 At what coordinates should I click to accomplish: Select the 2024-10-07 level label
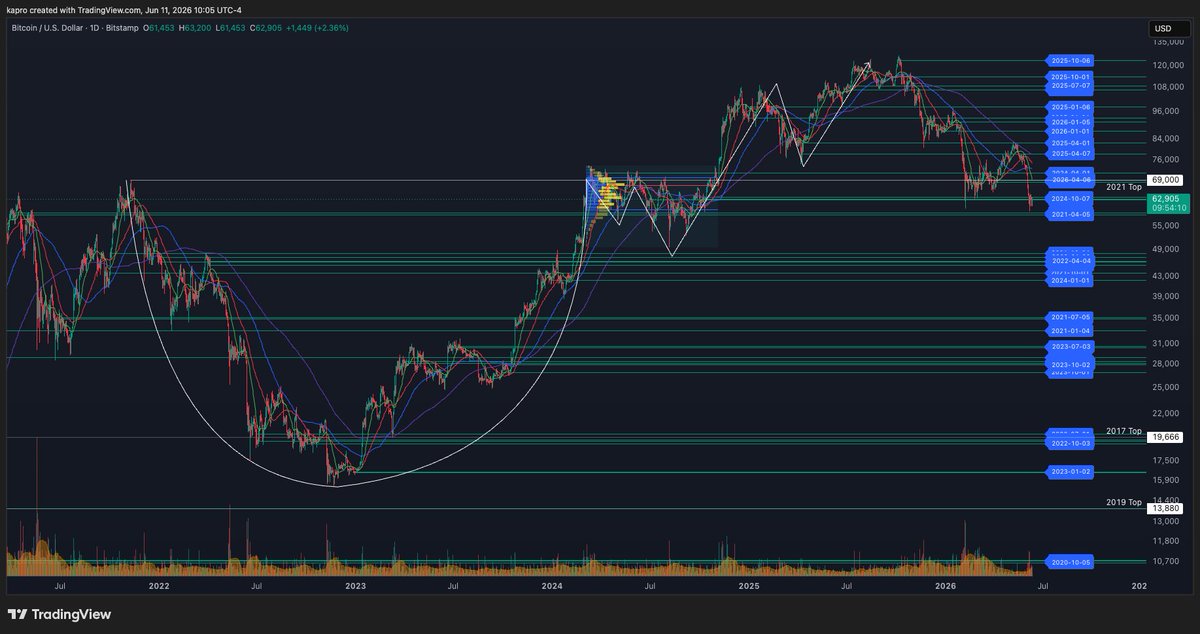(x=1071, y=199)
